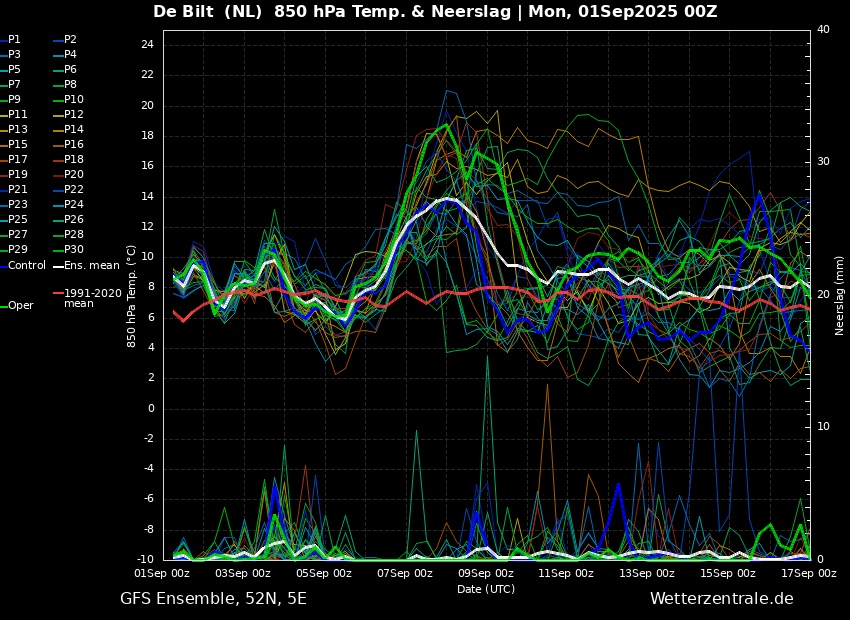Pick the P4 legend entry
850x620 pixels.
70,54
